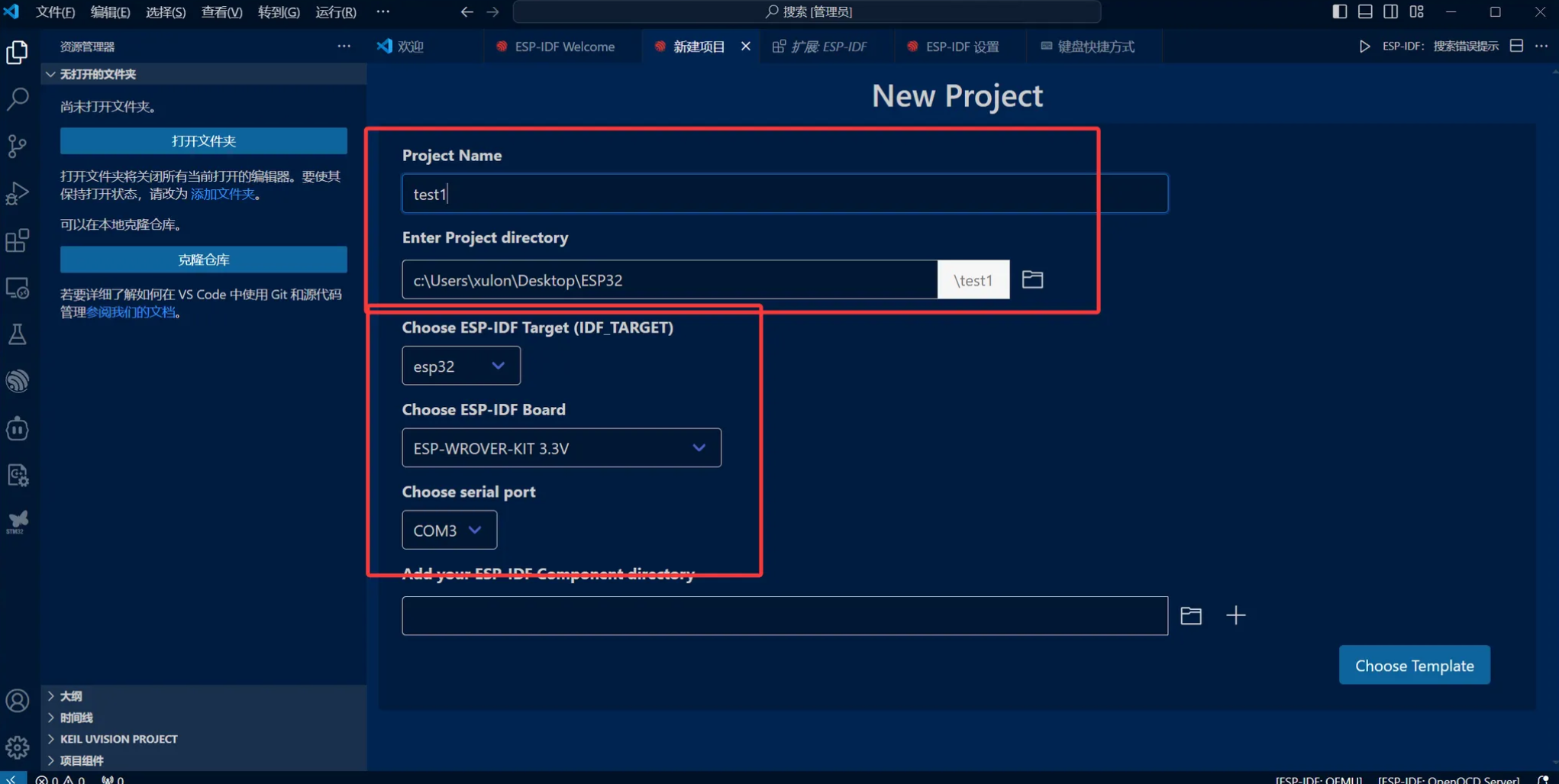Open the Testing flask view
Viewport: 1559px width, 784px height.
click(x=18, y=334)
